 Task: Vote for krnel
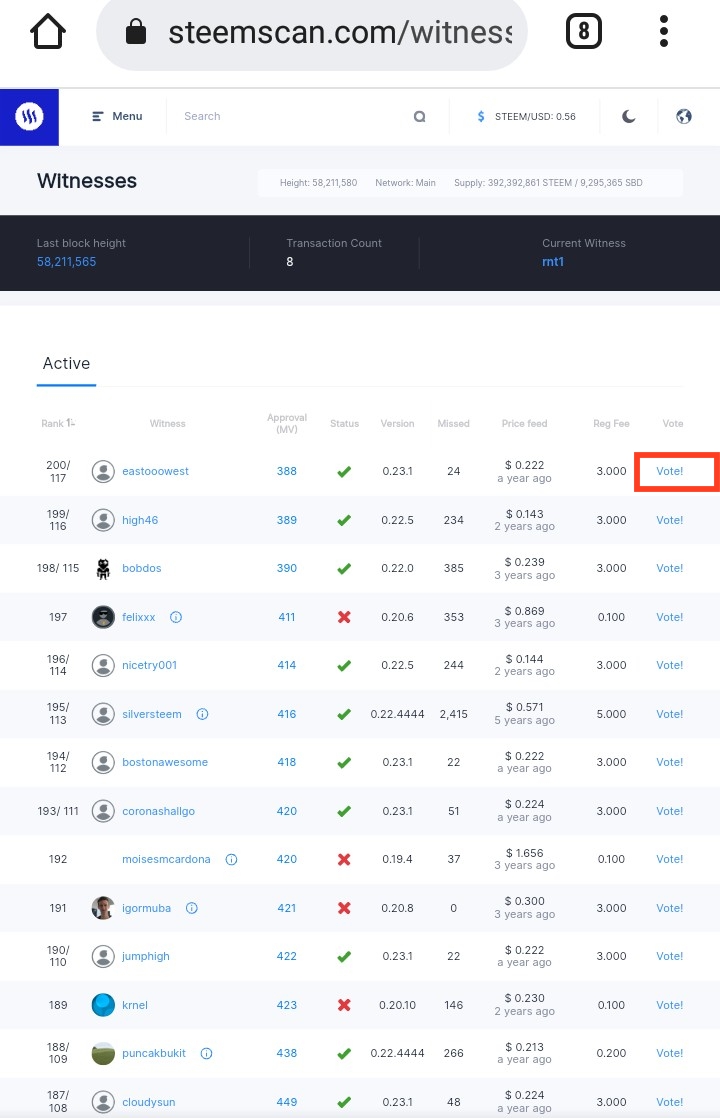coord(669,1005)
